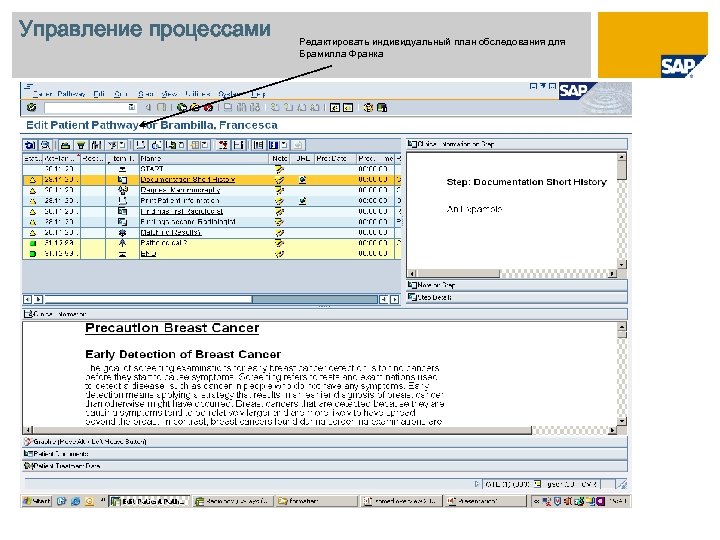Click the Edit Patient Pathway taskbar button
This screenshot has width=720, height=540.
tap(149, 501)
